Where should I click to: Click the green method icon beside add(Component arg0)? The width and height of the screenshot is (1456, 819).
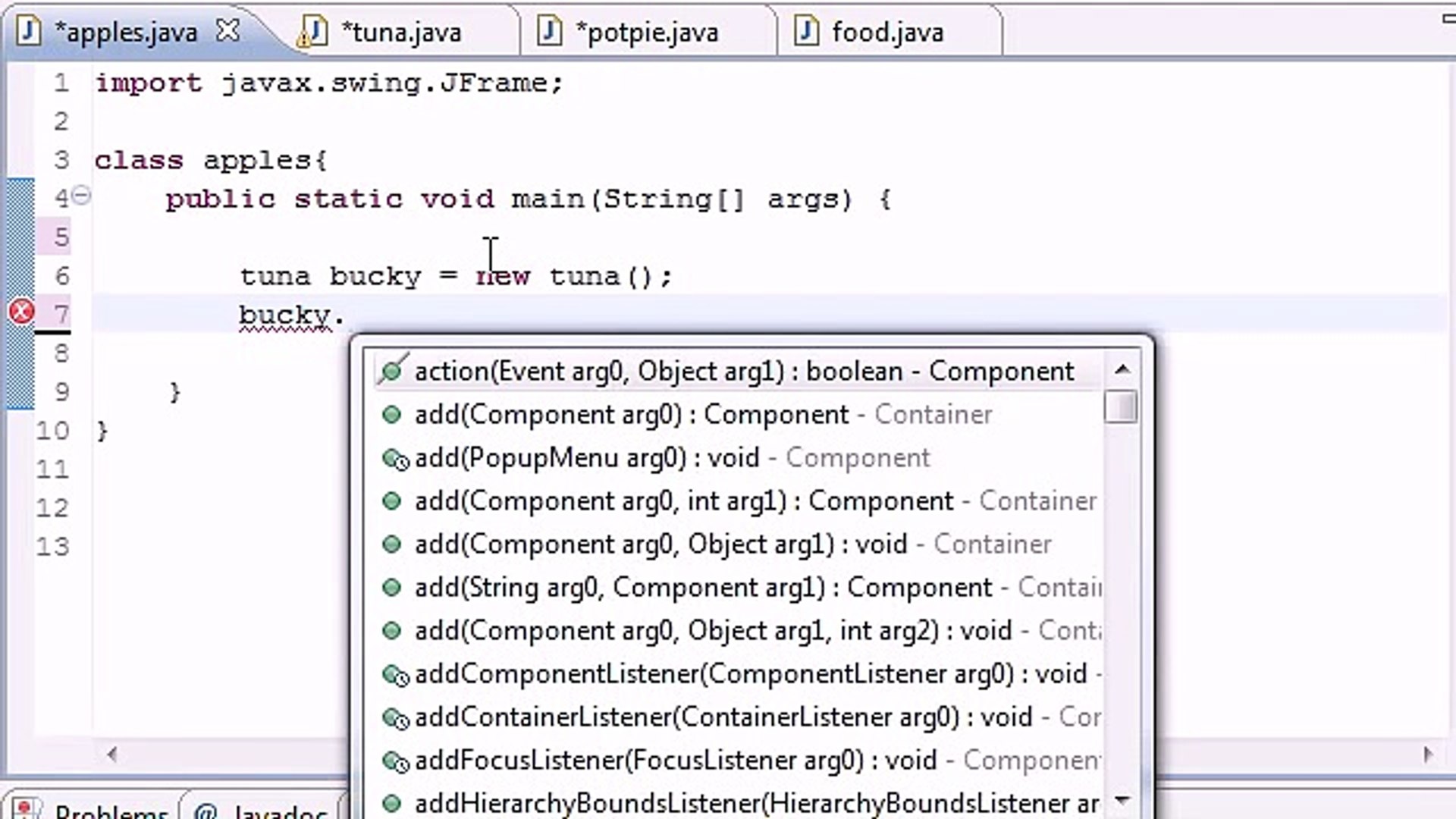392,415
